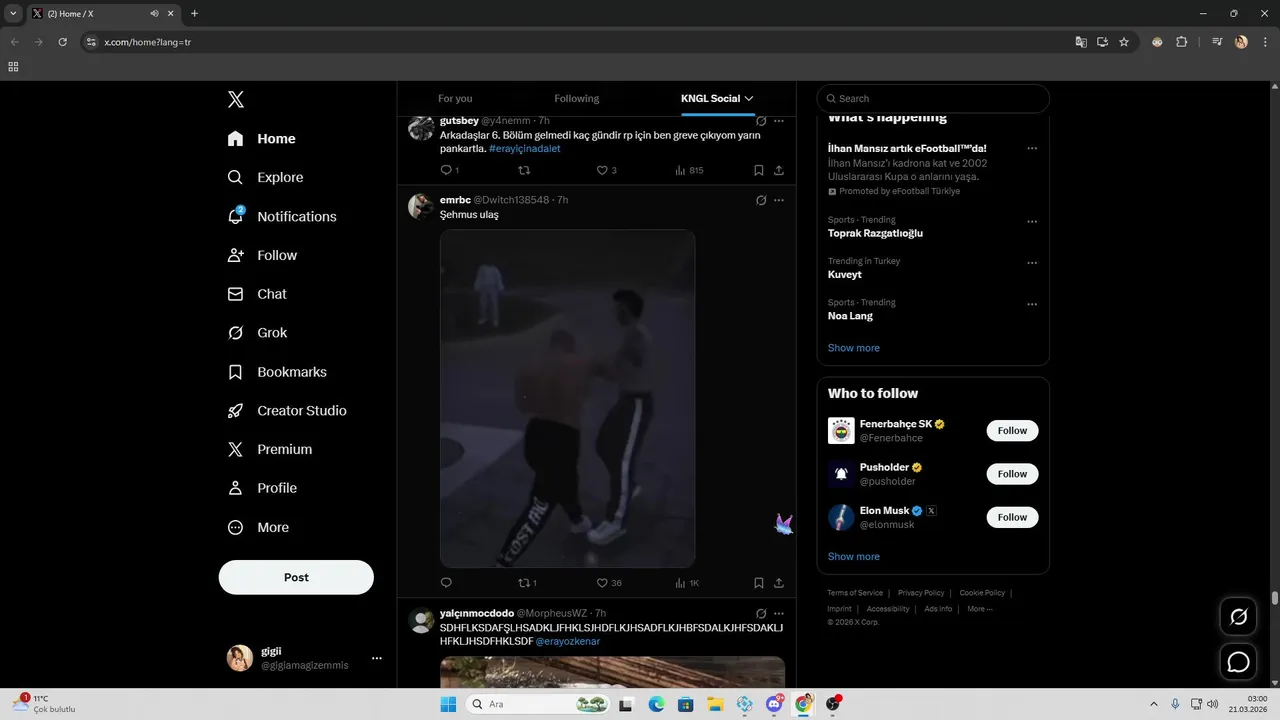Expand the More menu in the sidebar

pyautogui.click(x=258, y=527)
